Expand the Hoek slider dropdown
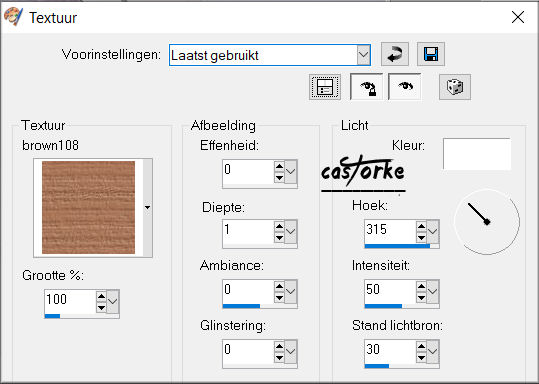539x384 pixels. (433, 231)
